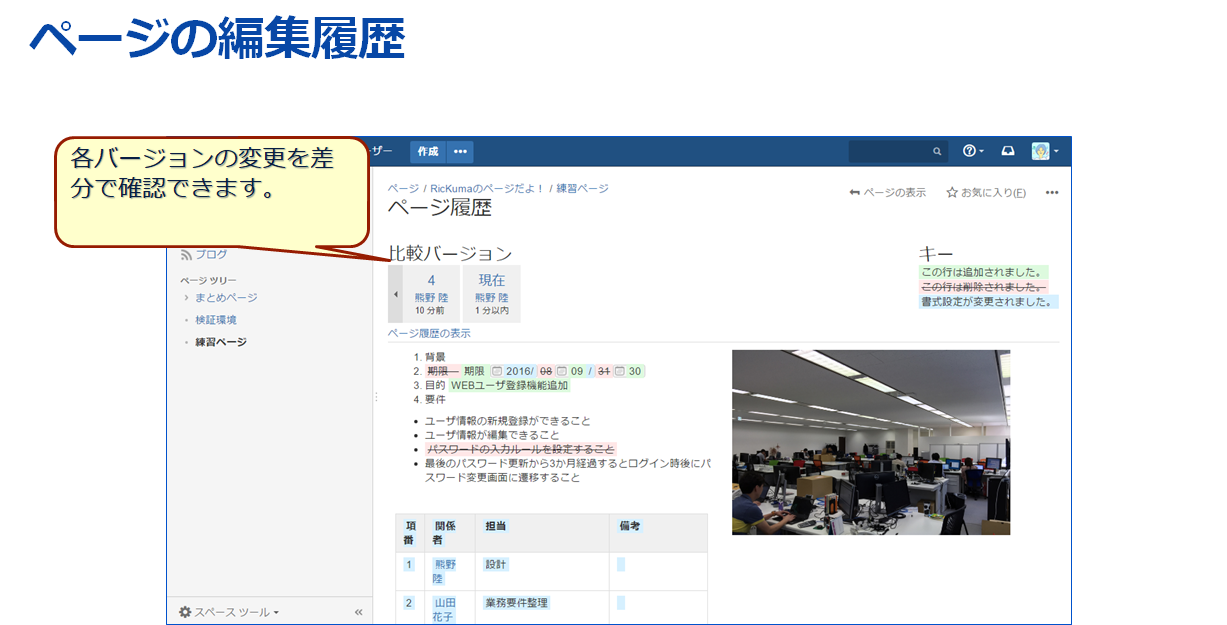1227x625 pixels.
Task: Click the 設計 table cell
Action: [542, 572]
